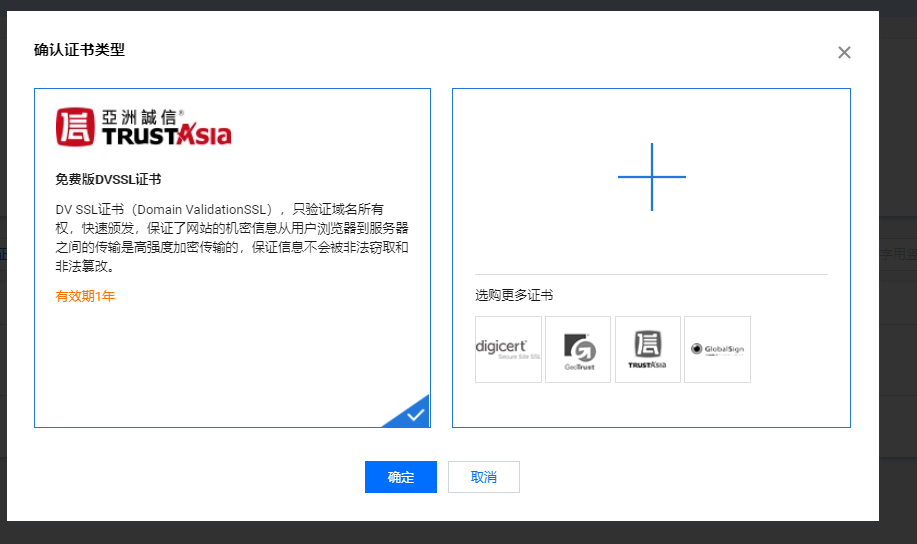Select the small TrustAsia logo tile
The width and height of the screenshot is (917, 544).
coord(648,350)
